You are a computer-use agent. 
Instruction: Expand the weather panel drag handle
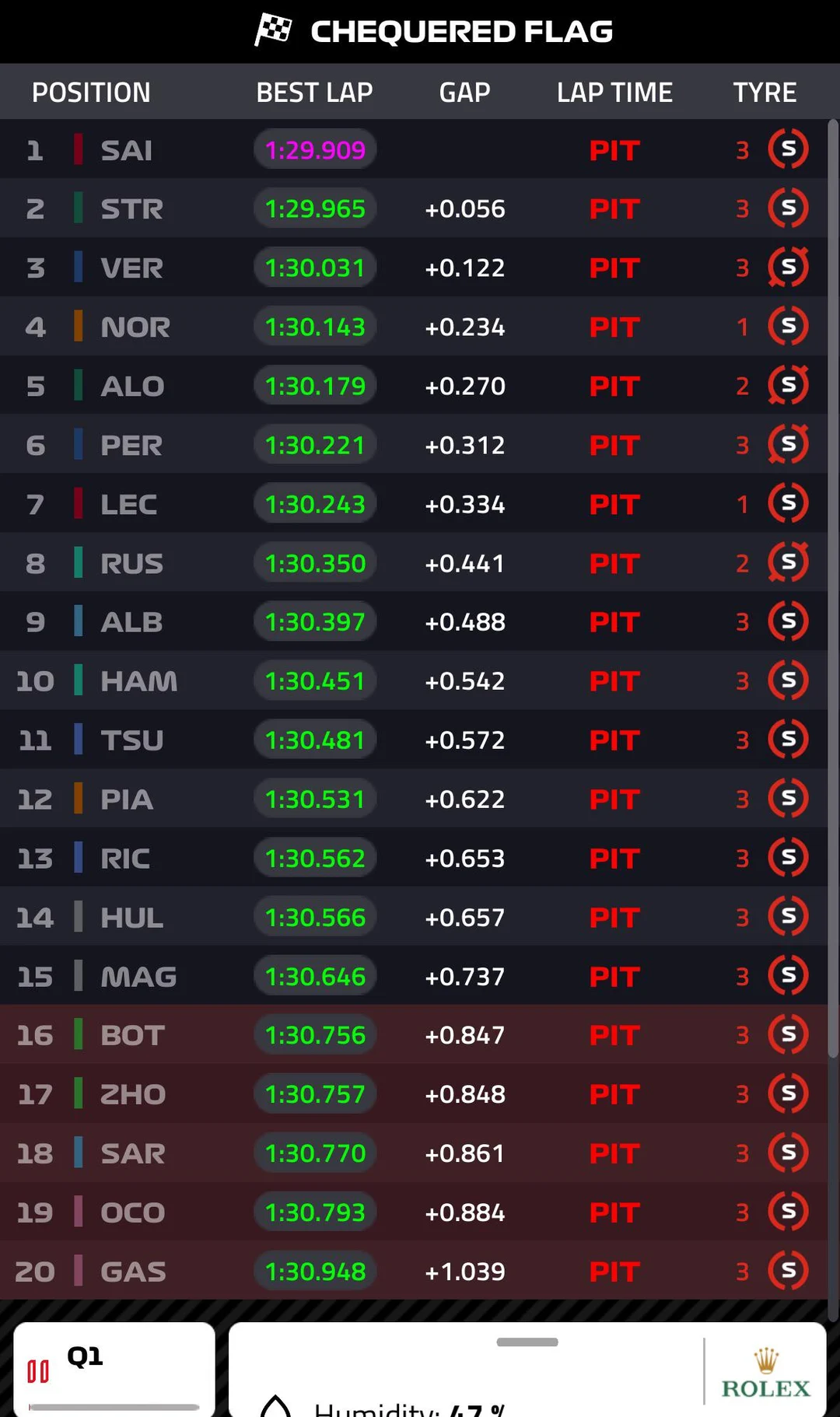[527, 1342]
